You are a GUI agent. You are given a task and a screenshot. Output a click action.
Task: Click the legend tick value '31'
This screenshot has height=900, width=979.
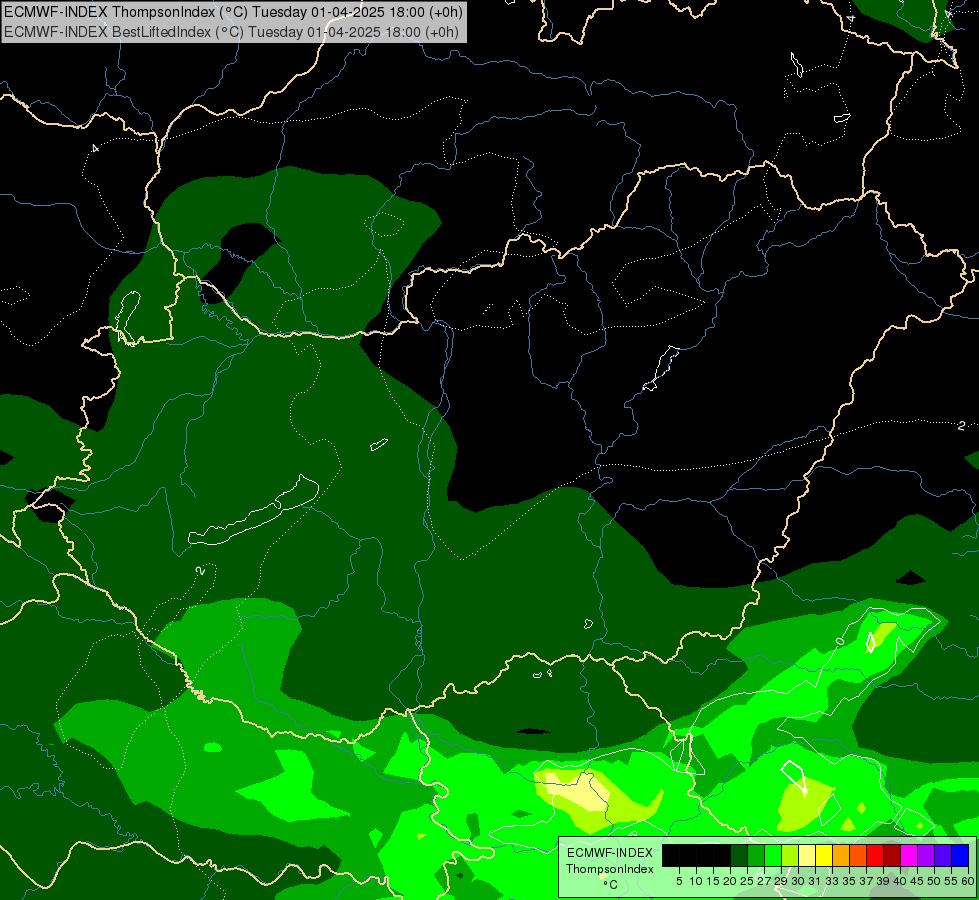(815, 881)
